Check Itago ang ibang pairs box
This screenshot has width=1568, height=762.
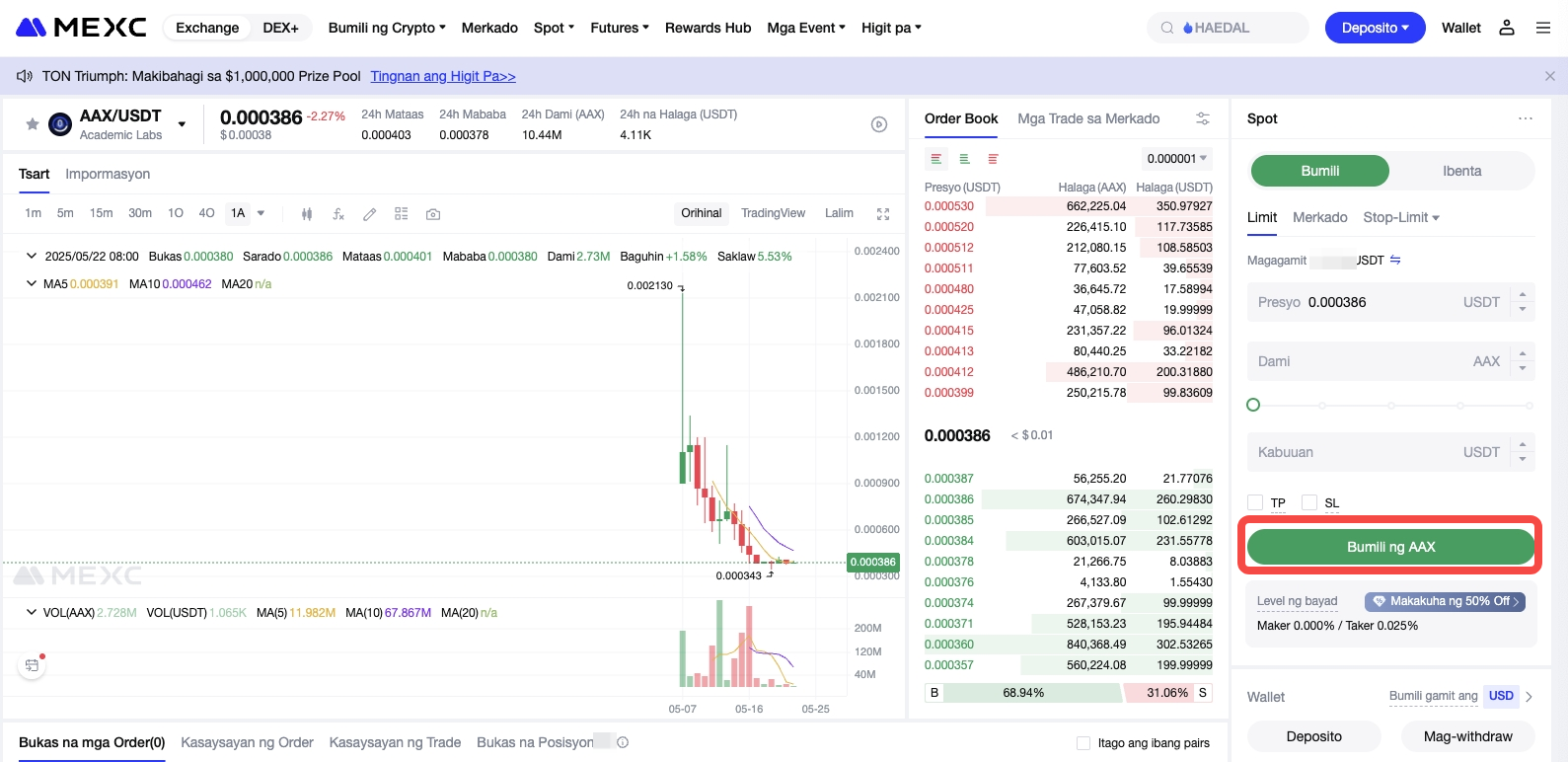1083,743
